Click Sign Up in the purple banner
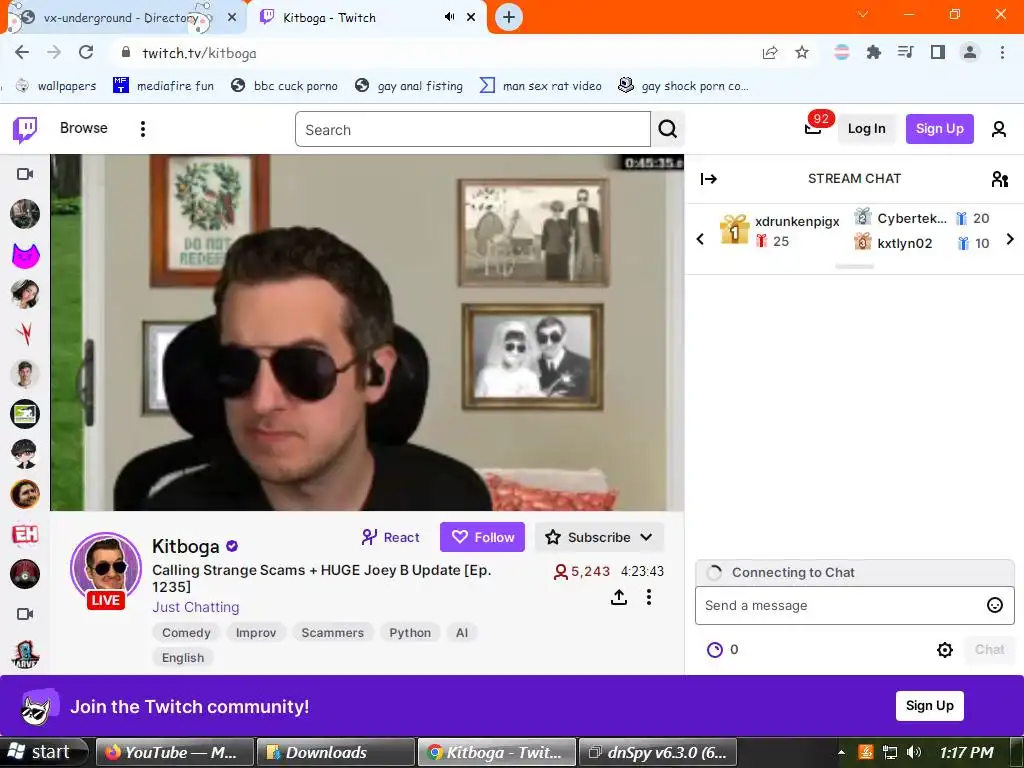The width and height of the screenshot is (1024, 768). click(929, 705)
